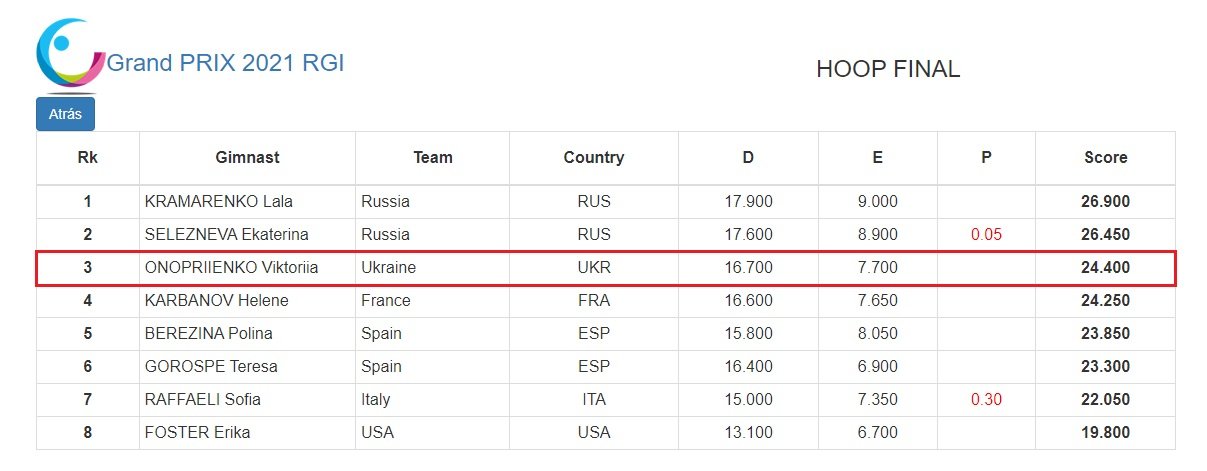The width and height of the screenshot is (1207, 471).
Task: Click the HOOP FINAL heading
Action: point(888,69)
